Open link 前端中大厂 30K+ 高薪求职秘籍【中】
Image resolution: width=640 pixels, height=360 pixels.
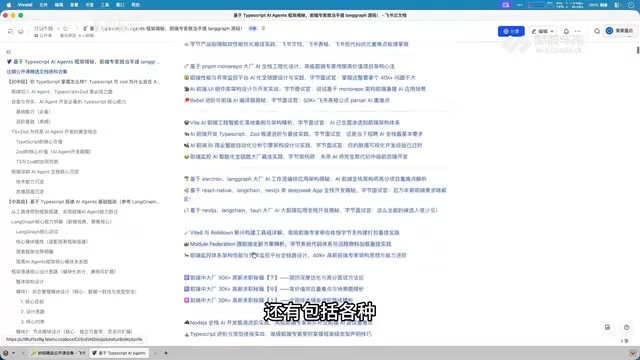274,289
